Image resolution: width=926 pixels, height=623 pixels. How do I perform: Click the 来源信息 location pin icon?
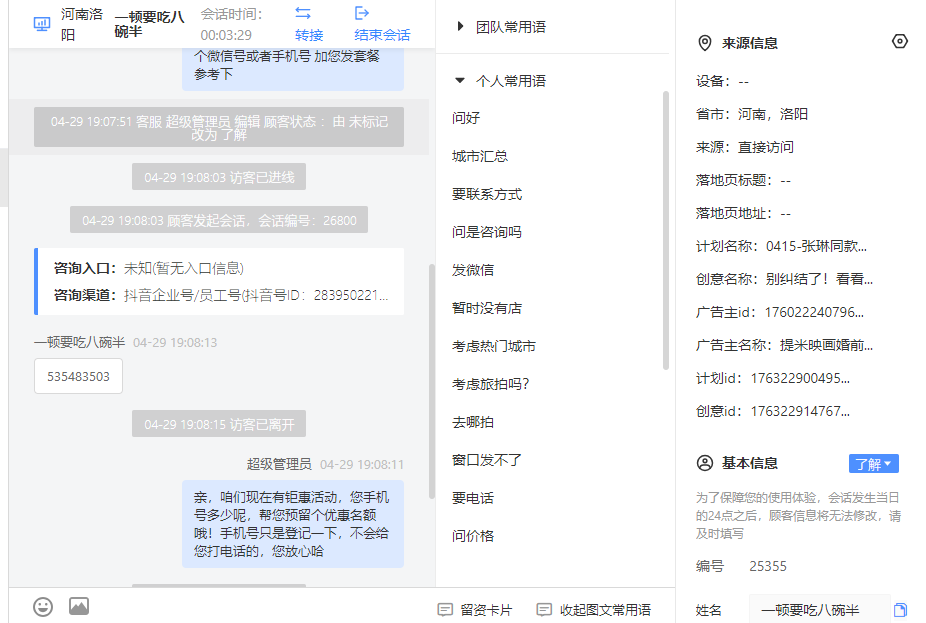(x=705, y=43)
